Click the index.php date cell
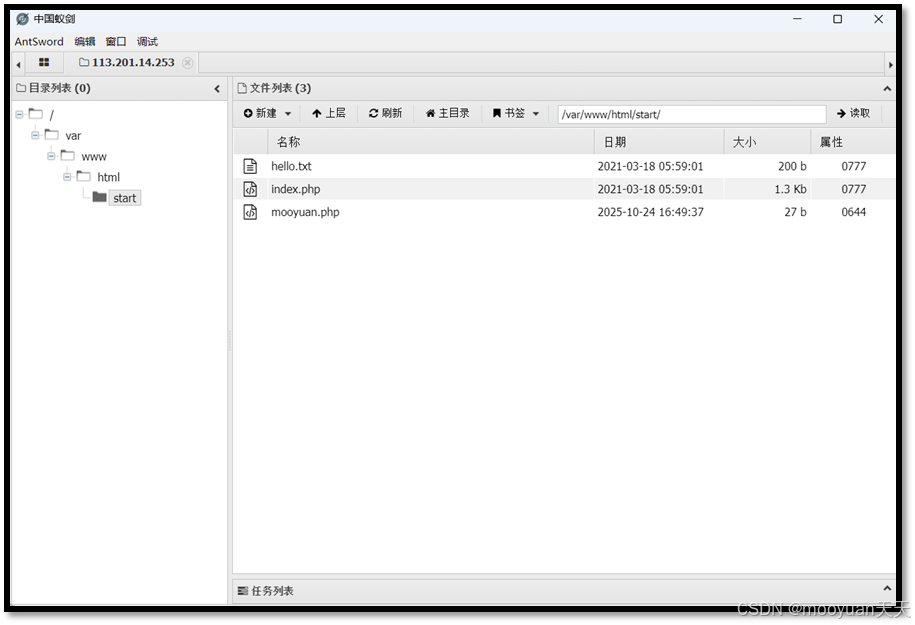Screen dimensions: 915x625 point(650,189)
